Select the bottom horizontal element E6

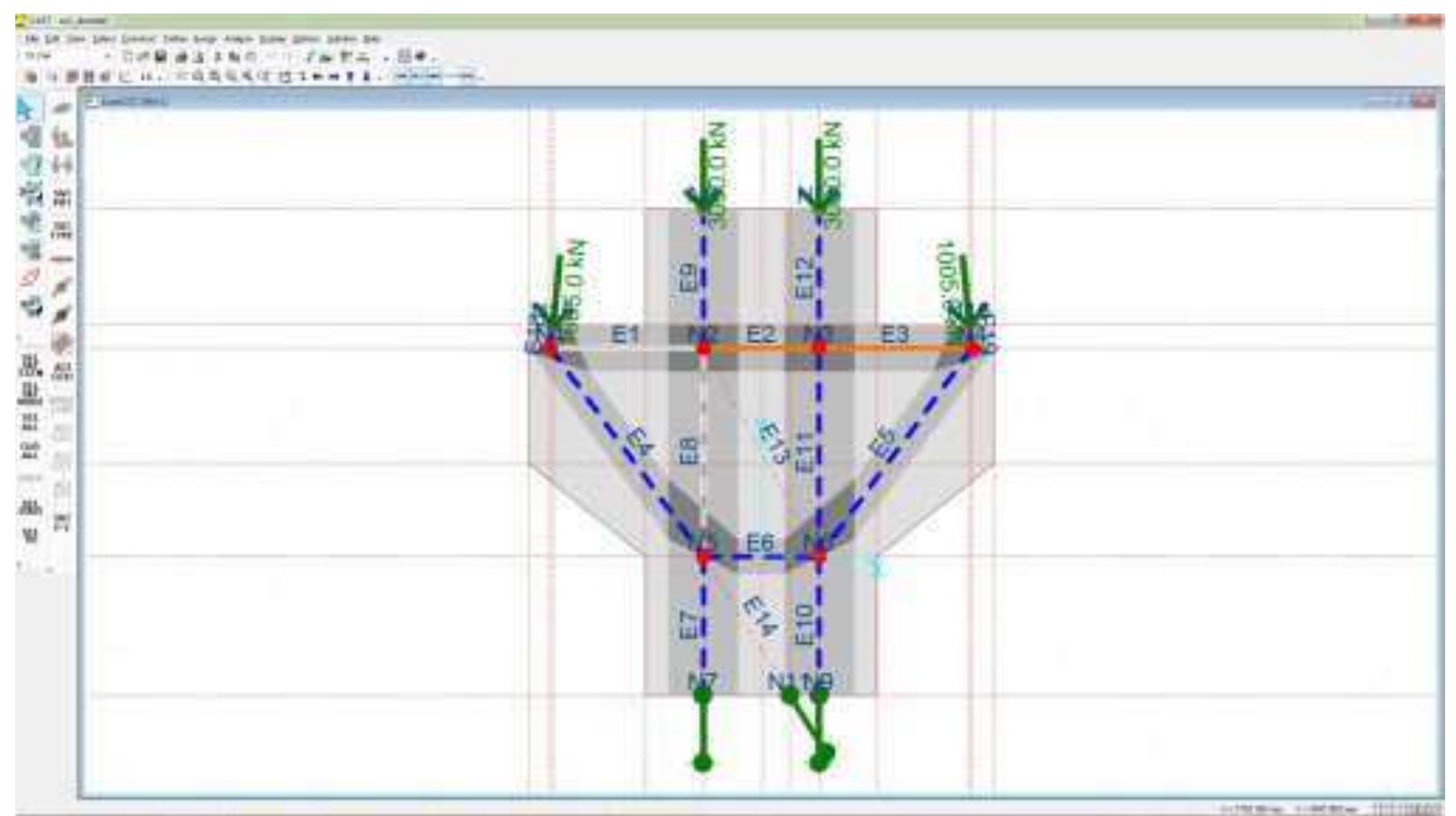[x=761, y=557]
